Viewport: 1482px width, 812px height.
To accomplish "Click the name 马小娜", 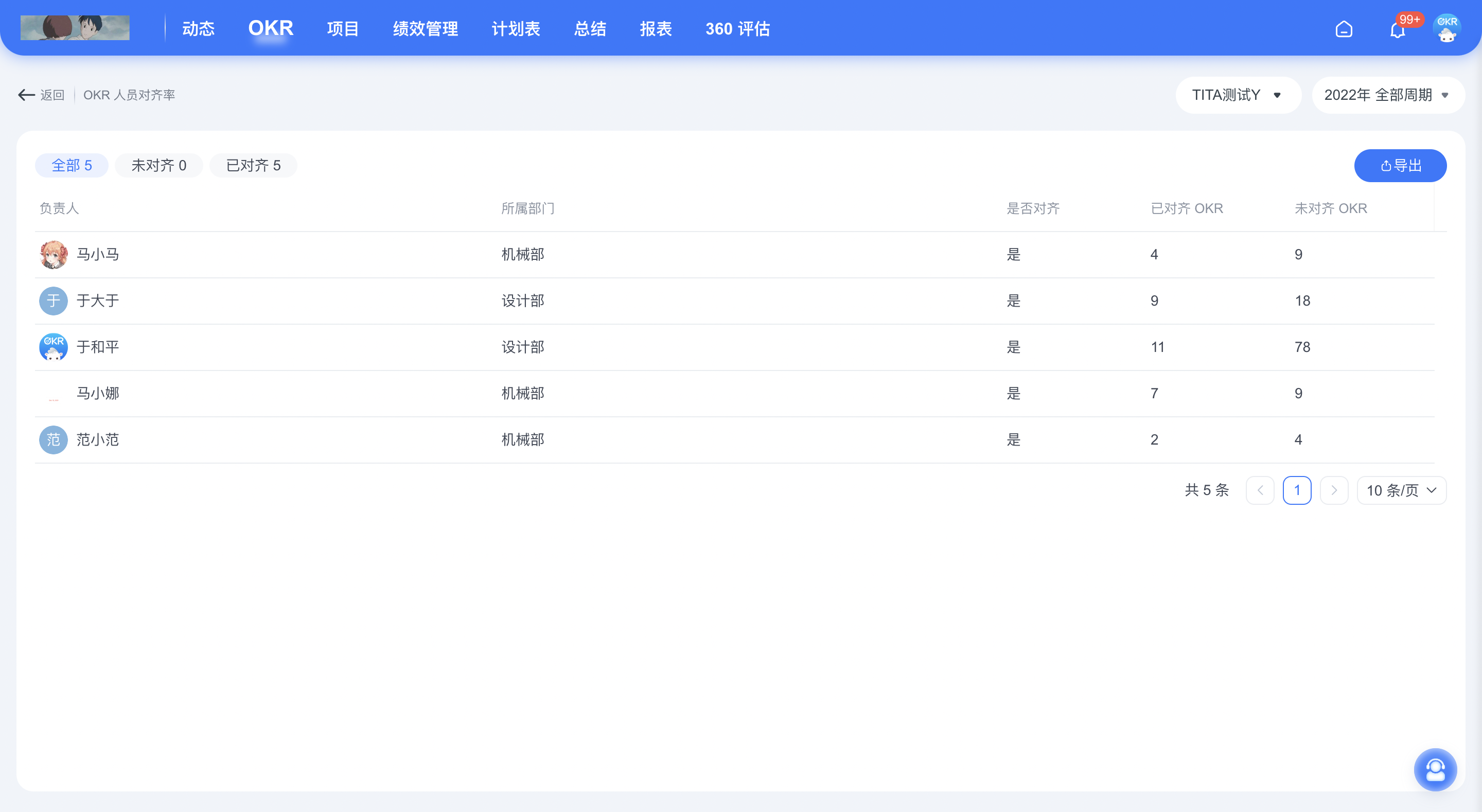I will click(98, 393).
